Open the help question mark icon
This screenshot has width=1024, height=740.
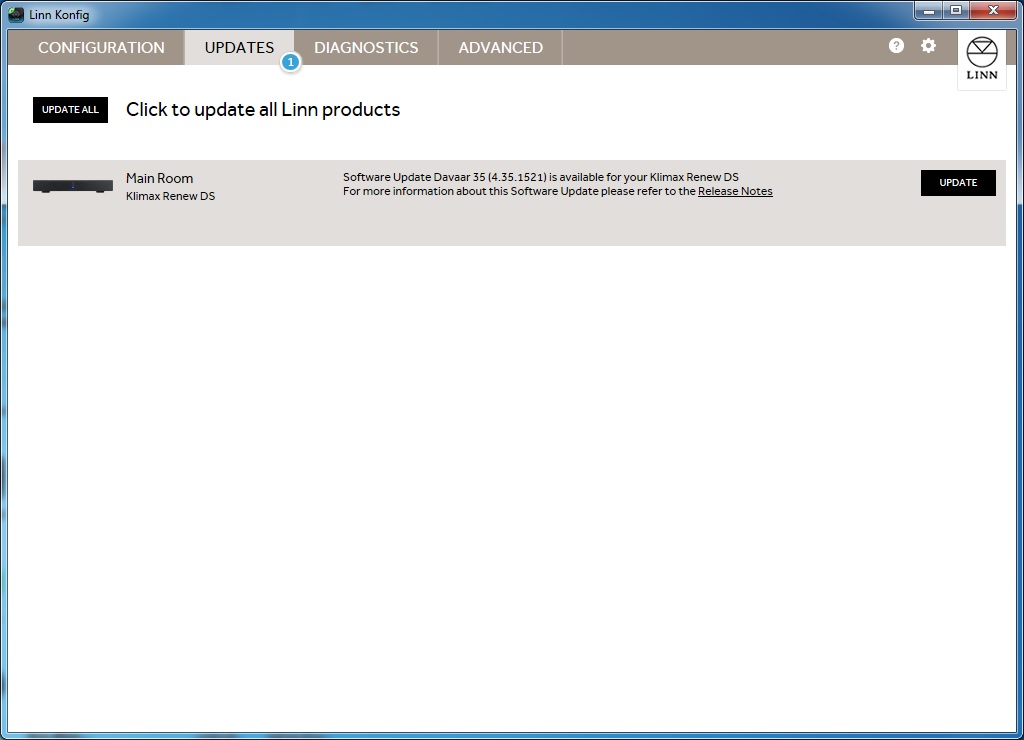coord(896,46)
